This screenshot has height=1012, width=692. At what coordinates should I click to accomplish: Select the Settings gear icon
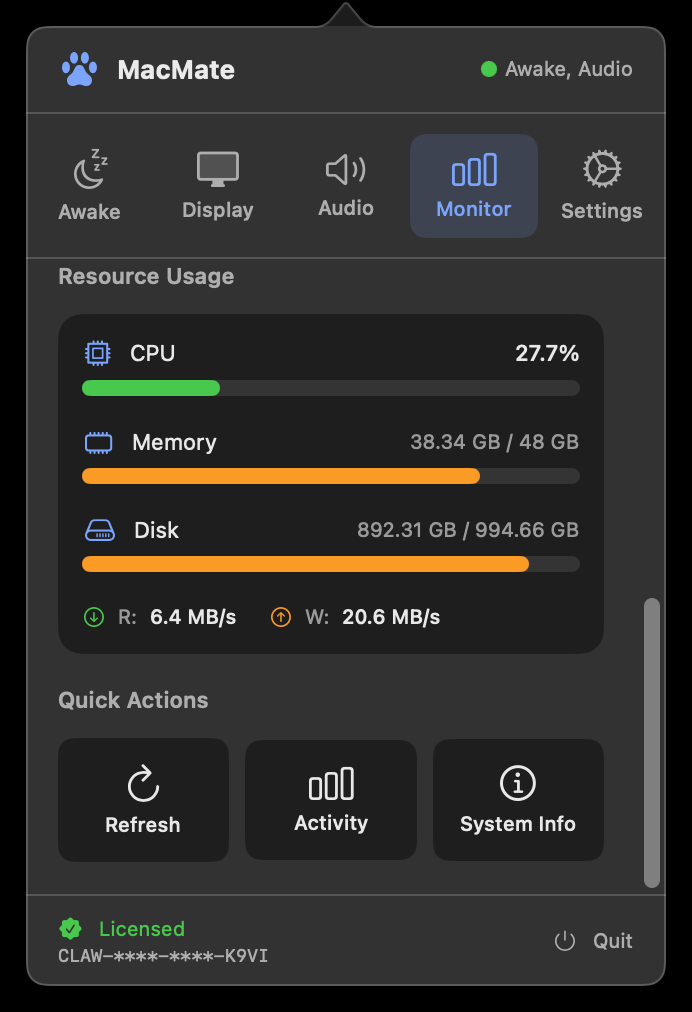click(x=601, y=168)
